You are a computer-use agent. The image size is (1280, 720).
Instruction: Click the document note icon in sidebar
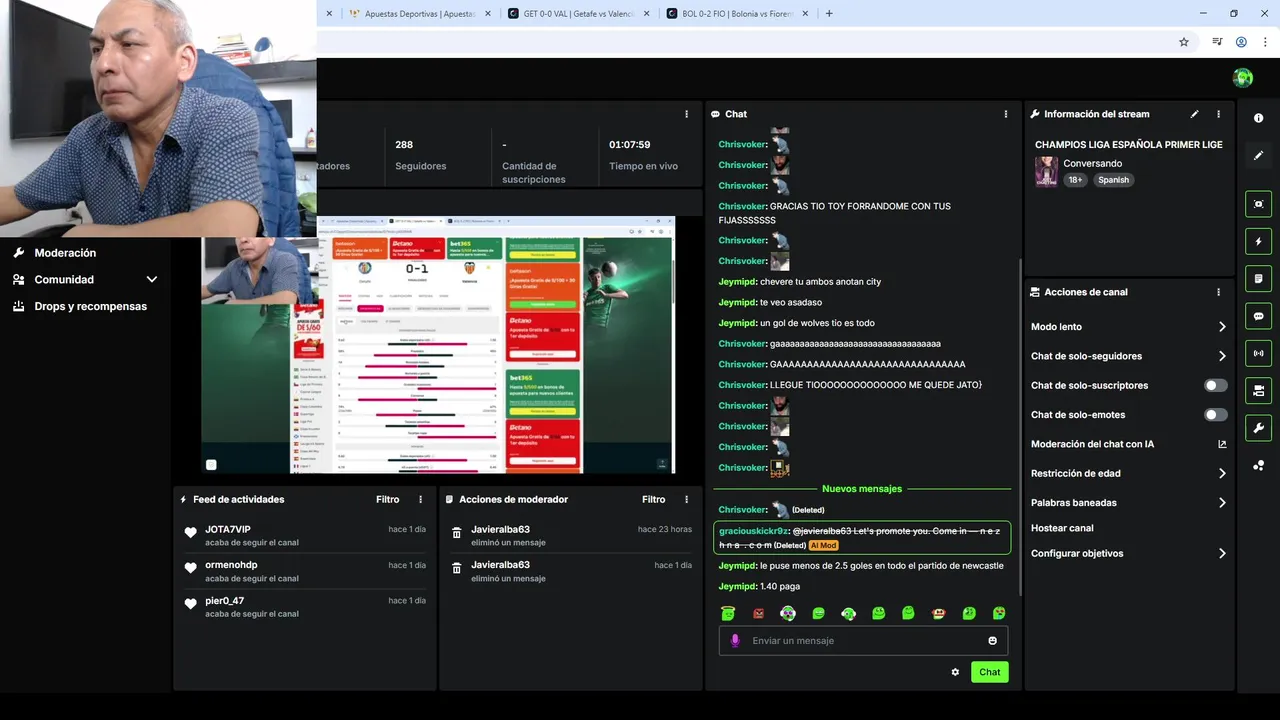(1258, 278)
